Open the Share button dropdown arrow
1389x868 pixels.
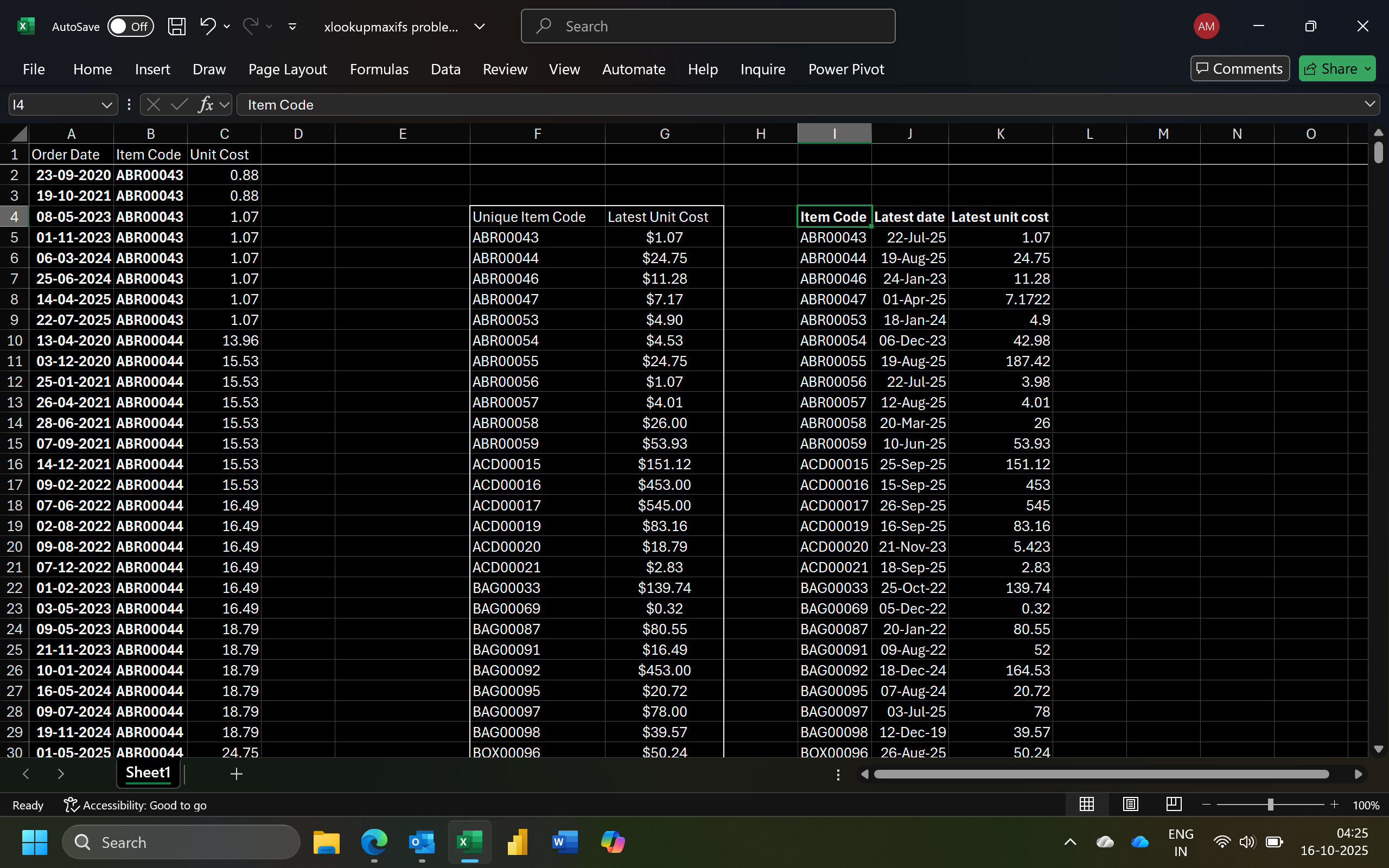1368,69
